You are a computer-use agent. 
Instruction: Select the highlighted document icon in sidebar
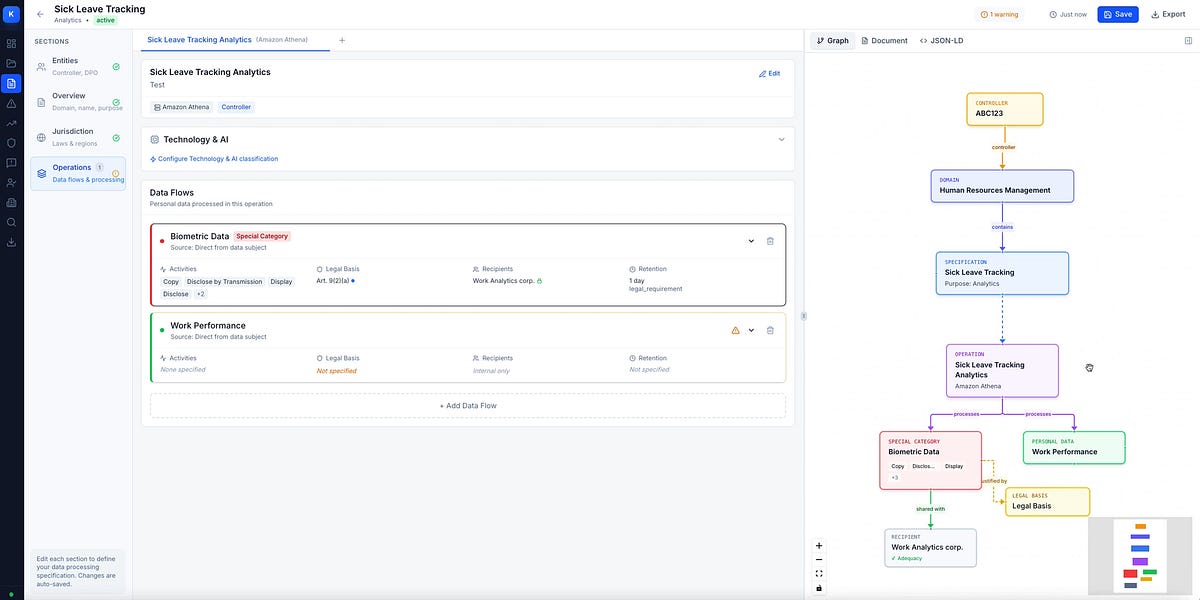pyautogui.click(x=11, y=83)
